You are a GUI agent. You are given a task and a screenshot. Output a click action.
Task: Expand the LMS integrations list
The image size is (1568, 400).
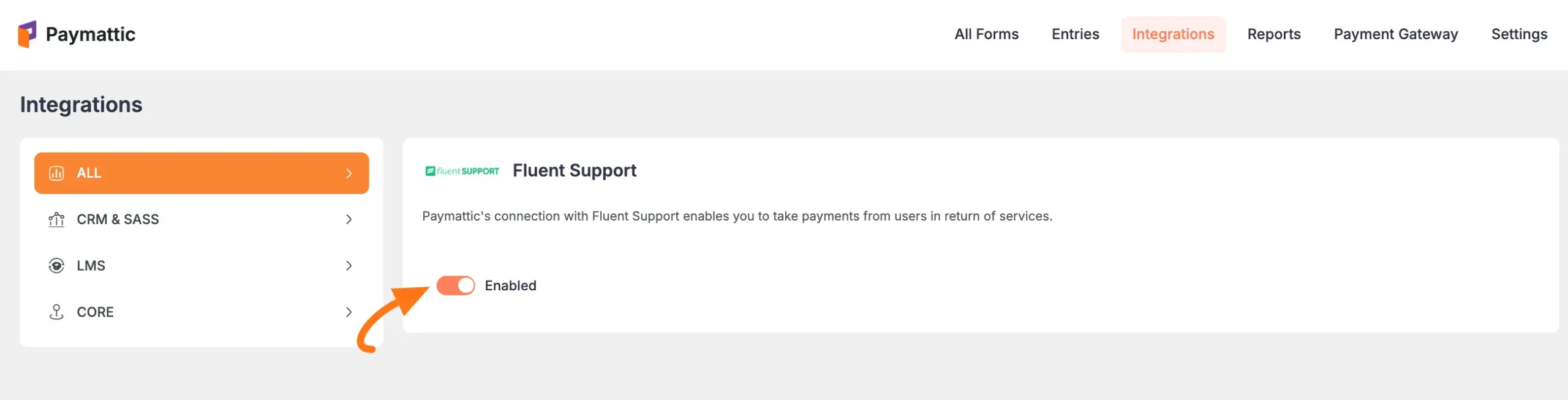[x=349, y=265]
